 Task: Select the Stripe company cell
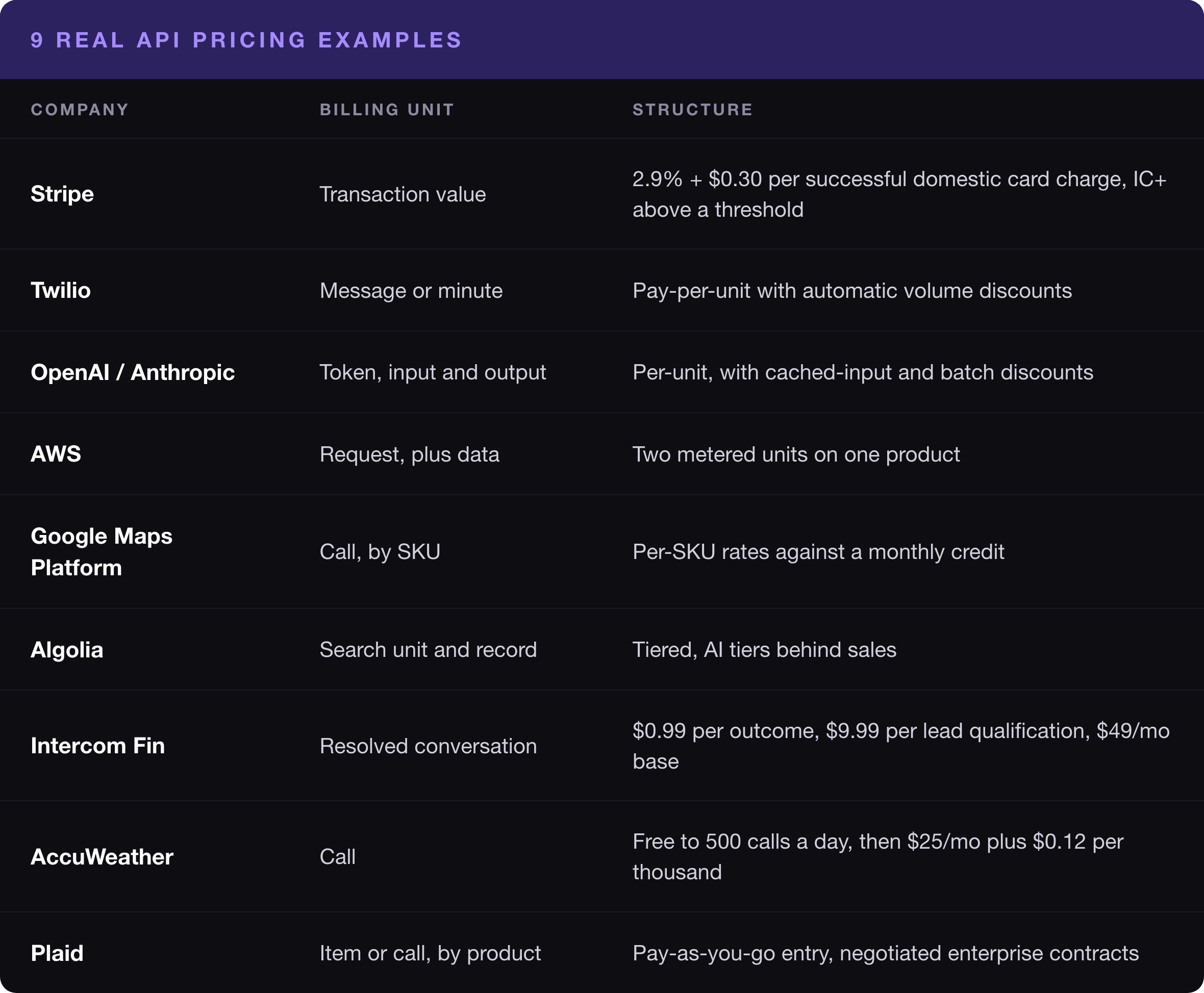click(x=62, y=194)
